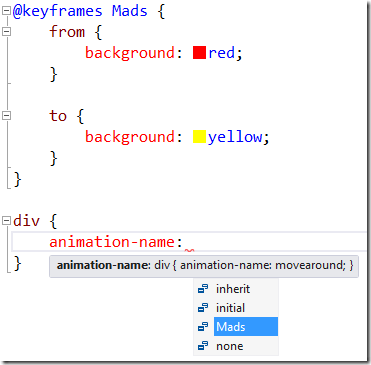Click the red color swatch

pos(199,53)
